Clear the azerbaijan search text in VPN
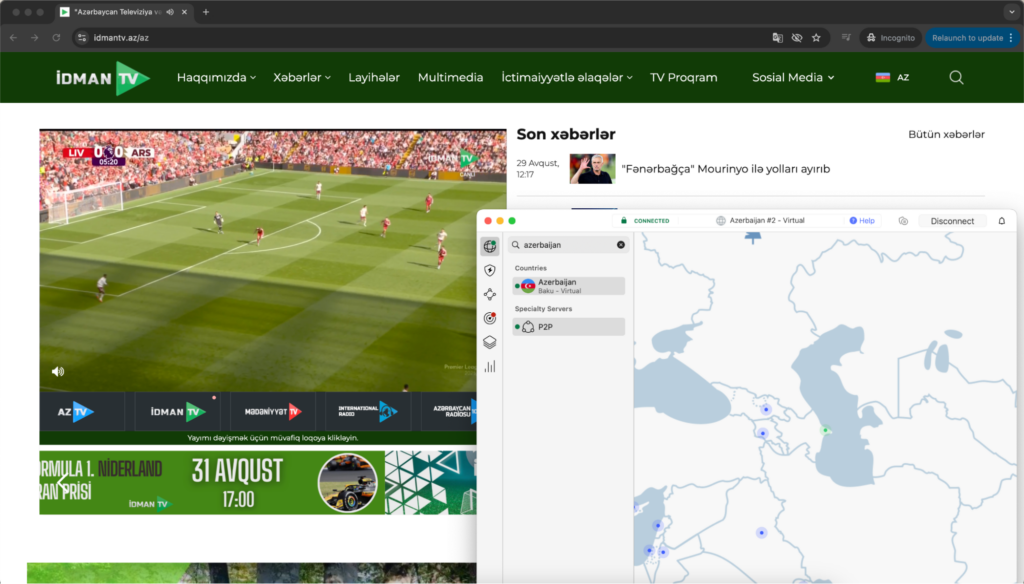Image resolution: width=1024 pixels, height=584 pixels. (620, 245)
